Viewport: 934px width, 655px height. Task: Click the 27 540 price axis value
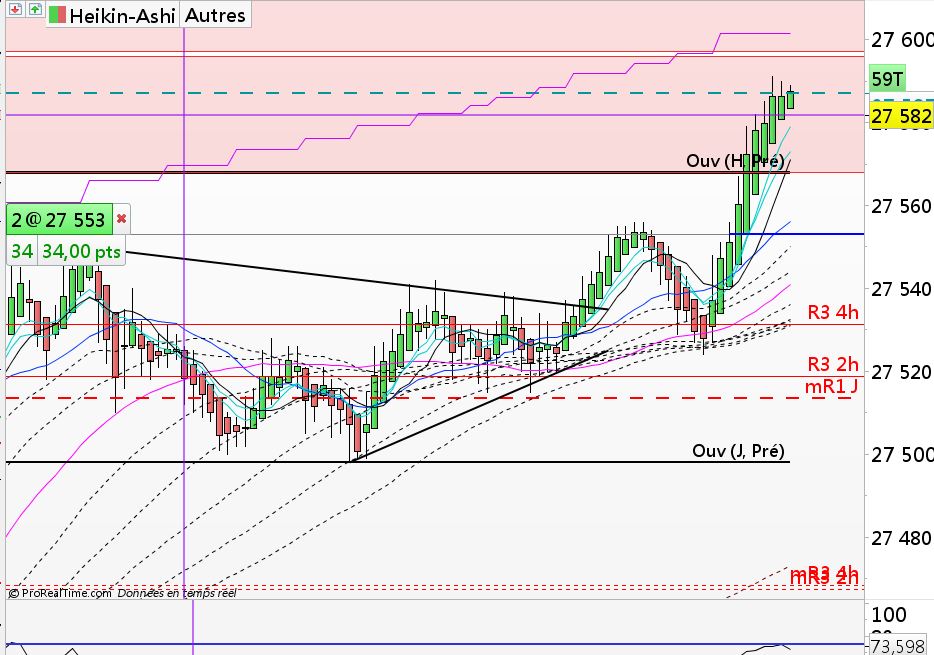coord(901,290)
